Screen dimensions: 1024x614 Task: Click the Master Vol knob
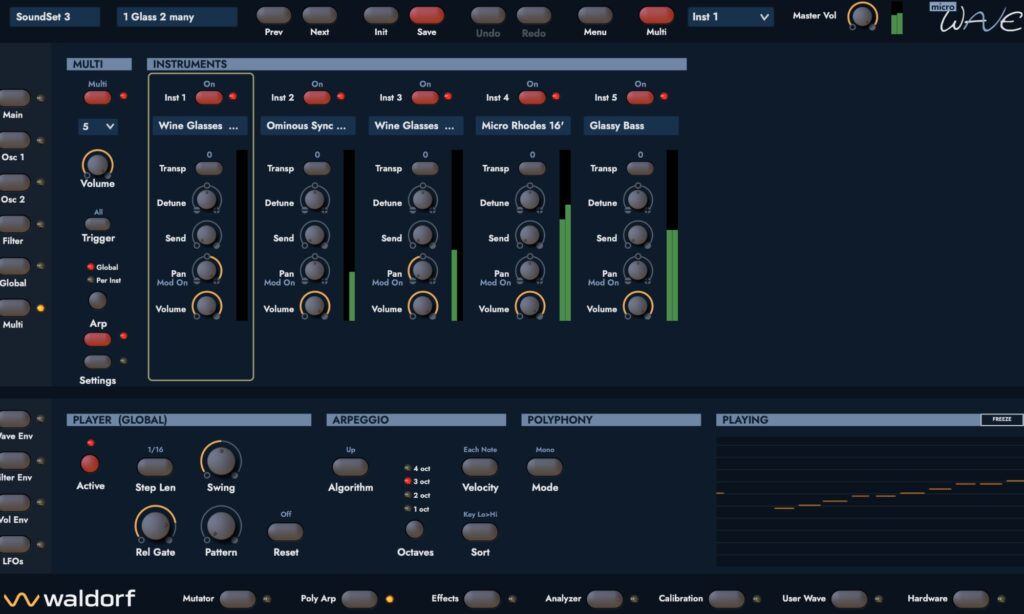[862, 16]
